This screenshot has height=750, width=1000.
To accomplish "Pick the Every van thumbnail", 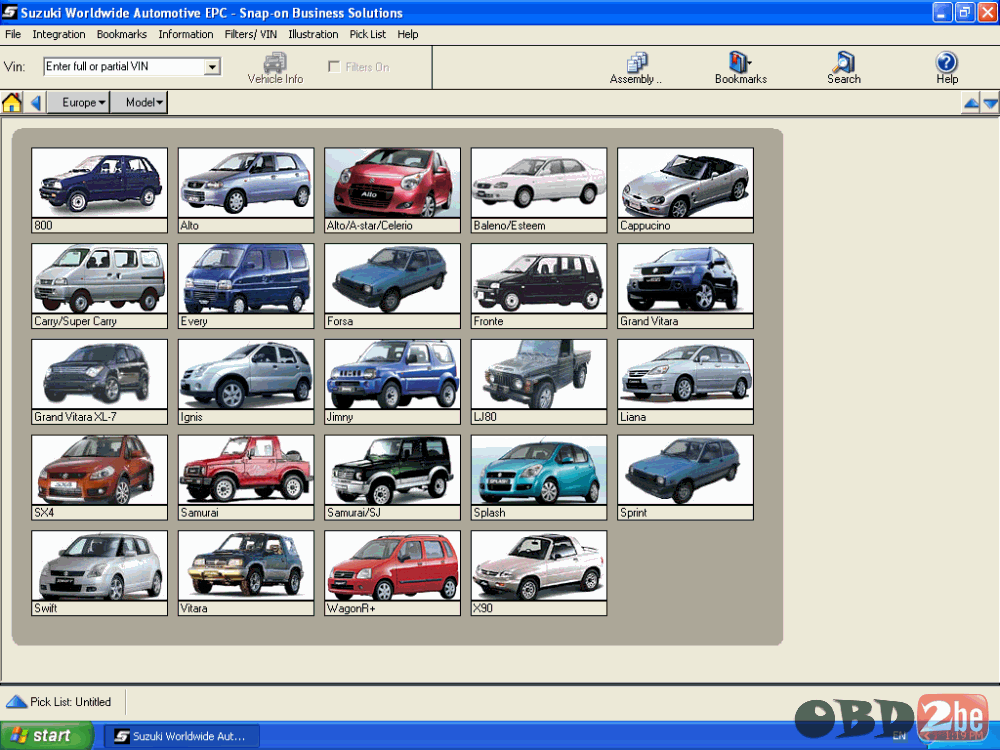I will 246,286.
